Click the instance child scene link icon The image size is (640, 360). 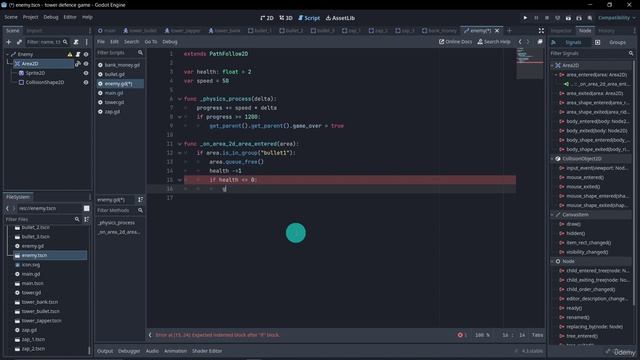pyautogui.click(x=19, y=42)
